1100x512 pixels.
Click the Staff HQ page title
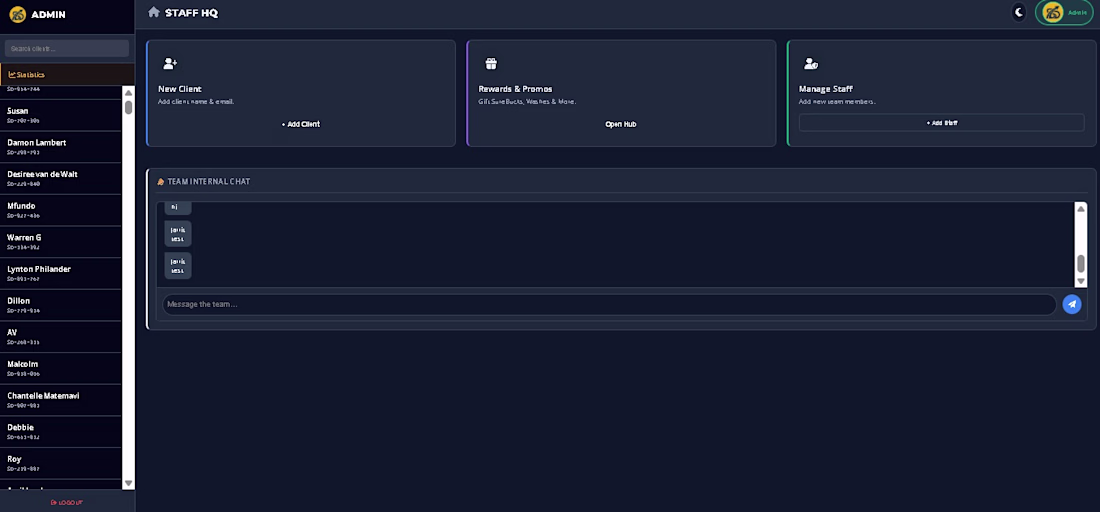(192, 13)
